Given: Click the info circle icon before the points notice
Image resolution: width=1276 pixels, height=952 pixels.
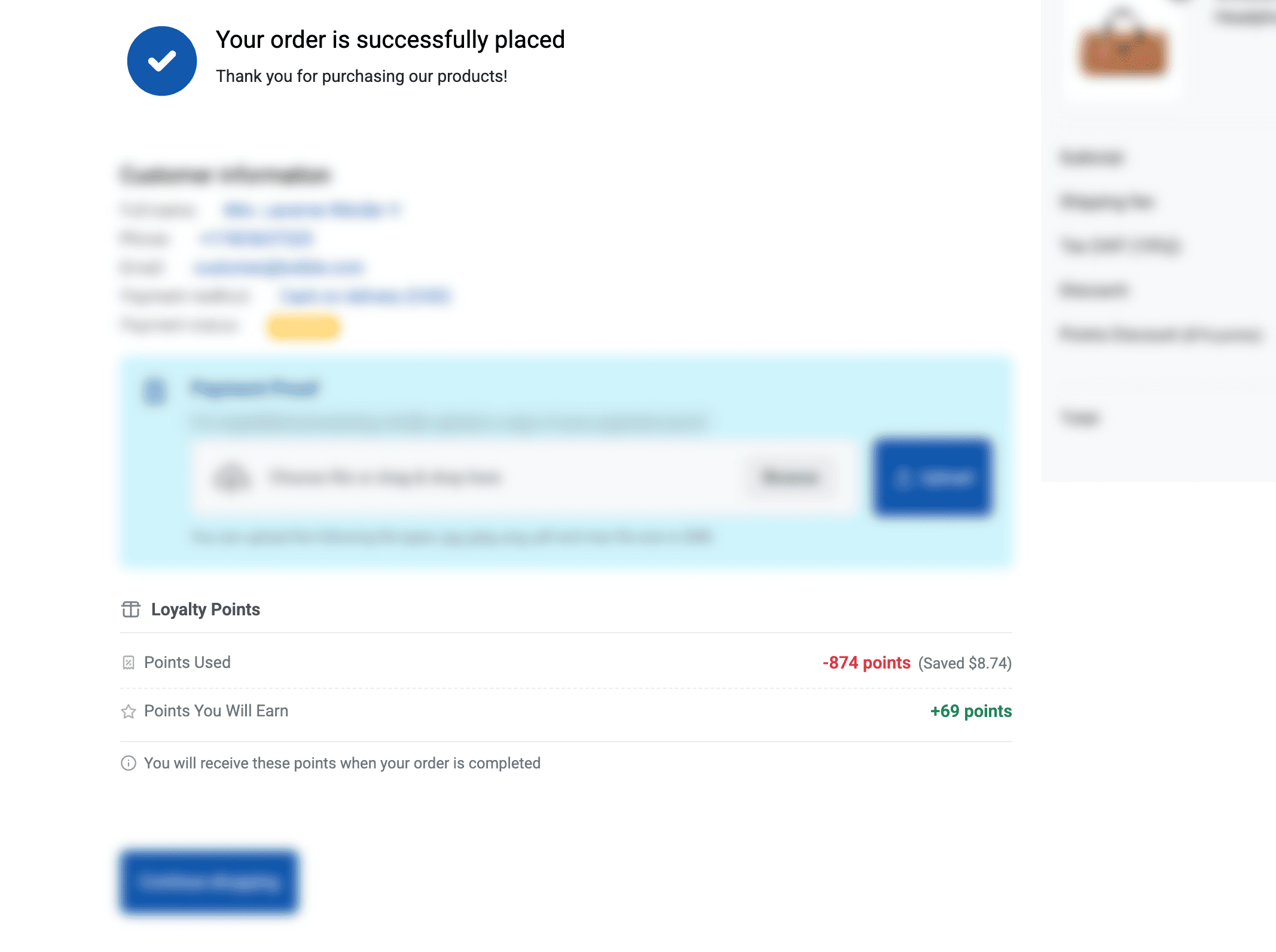Looking at the screenshot, I should 128,763.
